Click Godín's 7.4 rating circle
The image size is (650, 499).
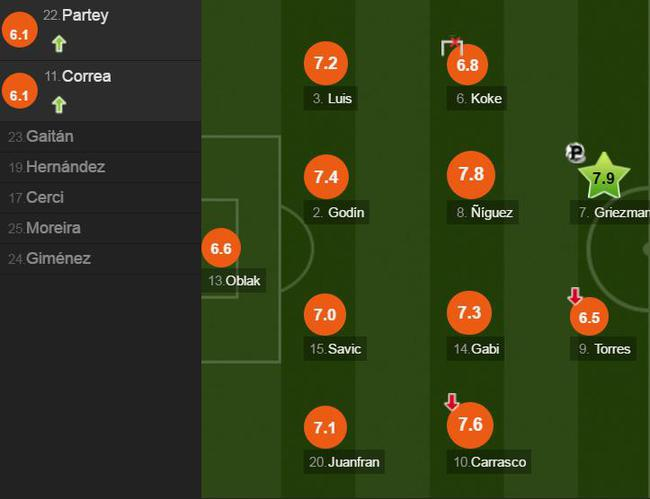click(x=326, y=177)
